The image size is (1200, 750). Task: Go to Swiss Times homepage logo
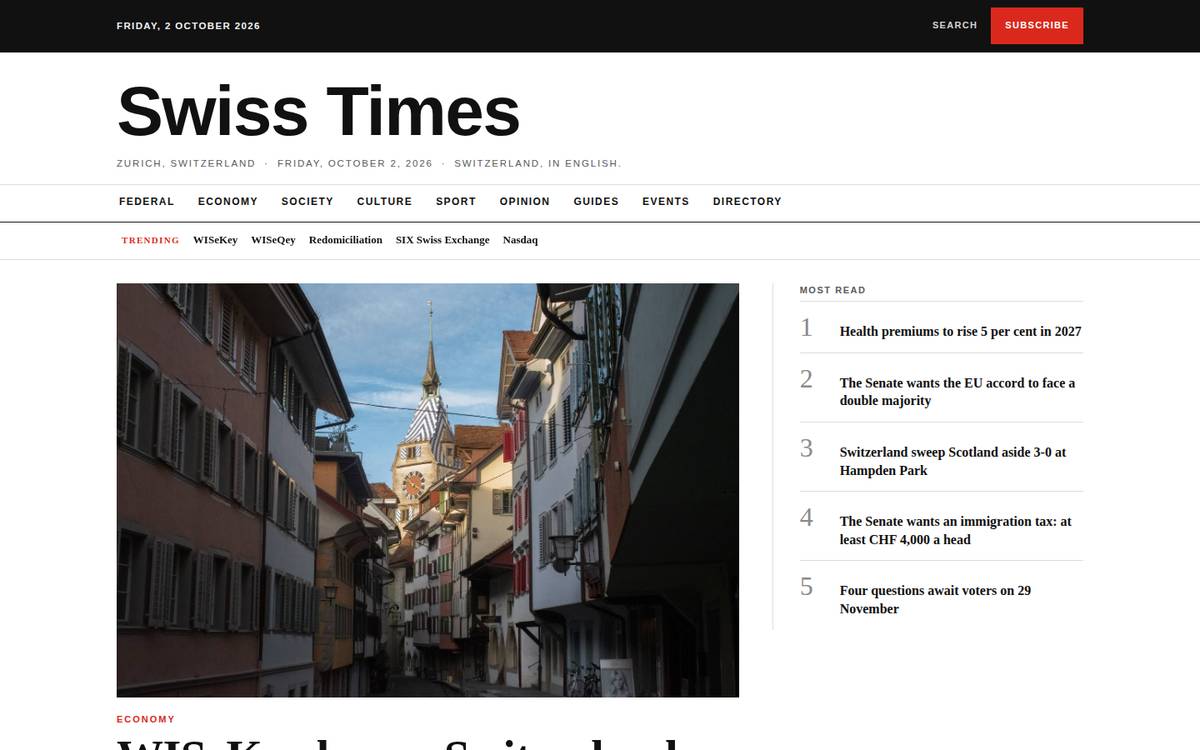(318, 110)
